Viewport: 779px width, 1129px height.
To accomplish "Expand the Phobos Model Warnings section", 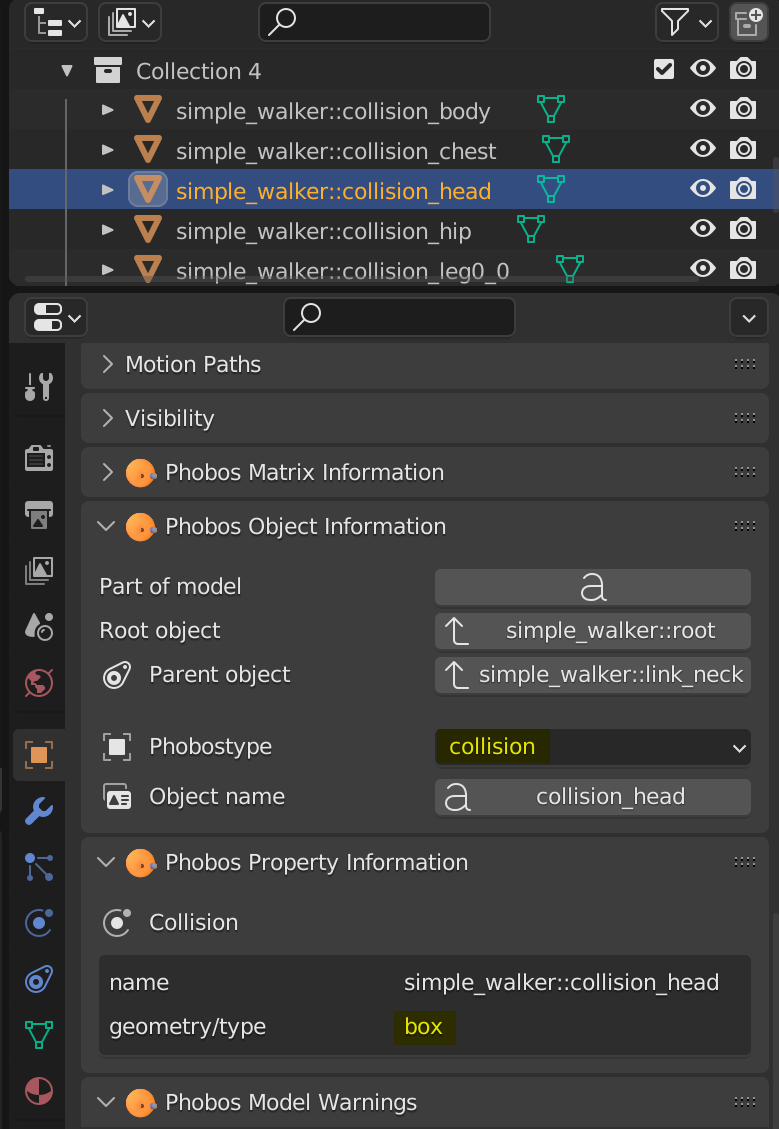I will click(107, 1102).
